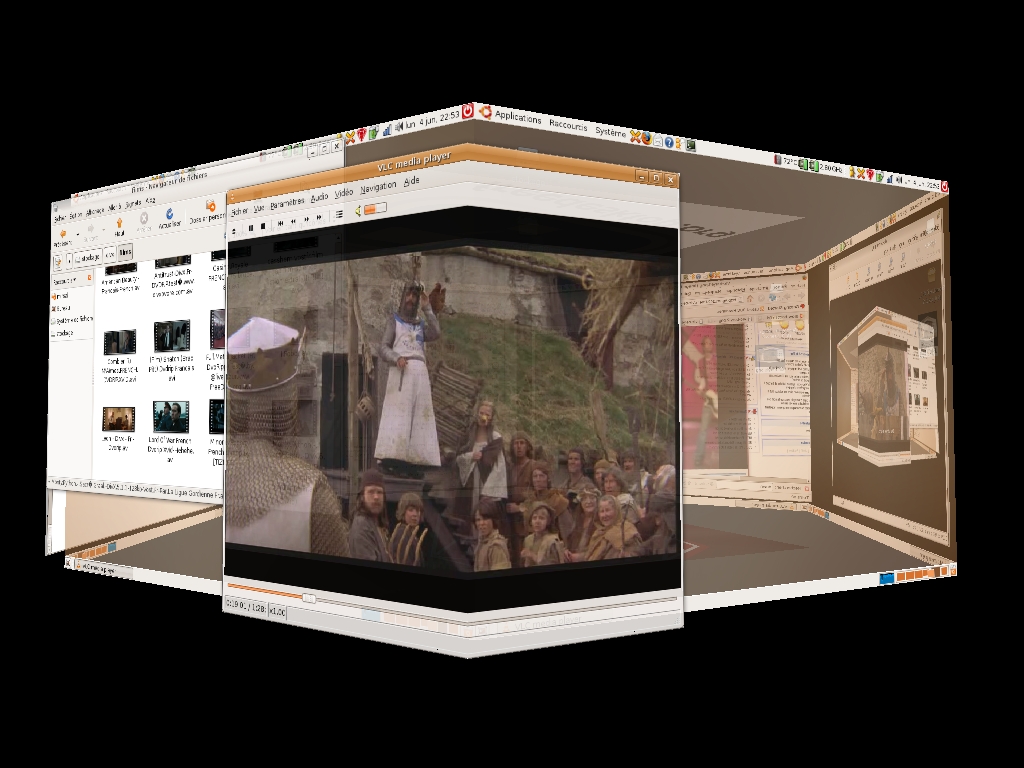Open the Navigation menu in VLC
Viewport: 1024px width, 768px height.
click(378, 187)
